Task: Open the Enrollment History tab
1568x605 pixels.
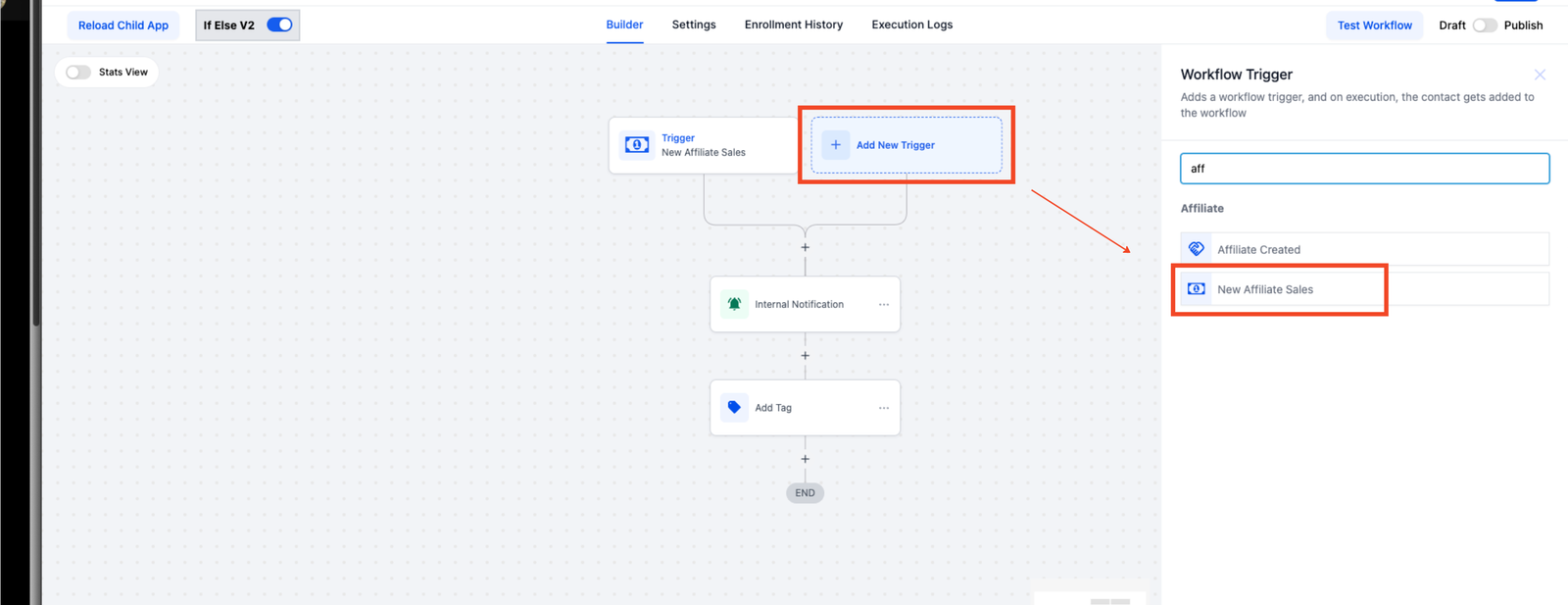Action: point(794,25)
